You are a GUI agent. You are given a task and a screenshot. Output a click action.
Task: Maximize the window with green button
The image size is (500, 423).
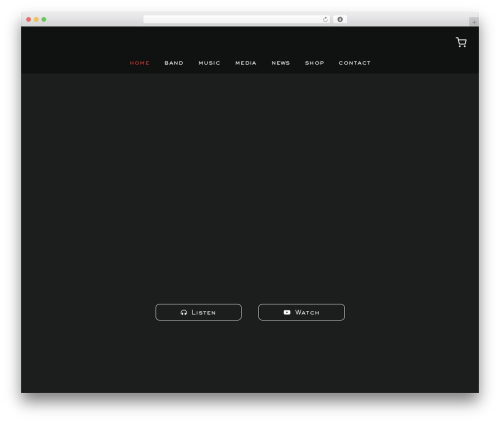[x=44, y=19]
